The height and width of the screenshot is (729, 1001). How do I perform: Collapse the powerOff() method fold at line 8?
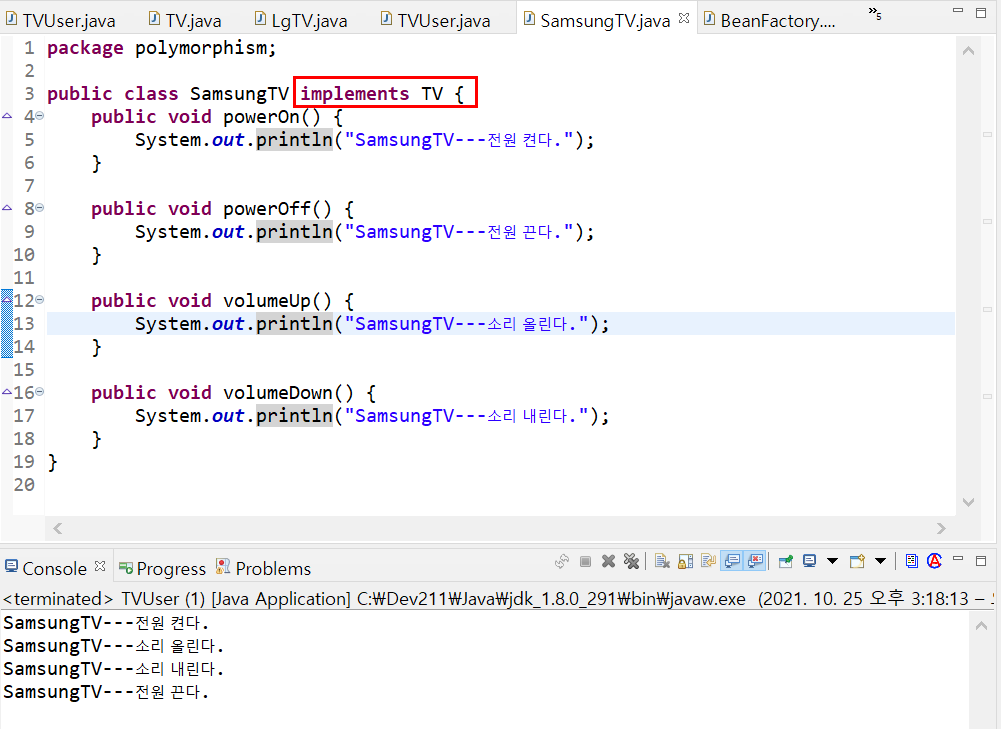[x=40, y=208]
